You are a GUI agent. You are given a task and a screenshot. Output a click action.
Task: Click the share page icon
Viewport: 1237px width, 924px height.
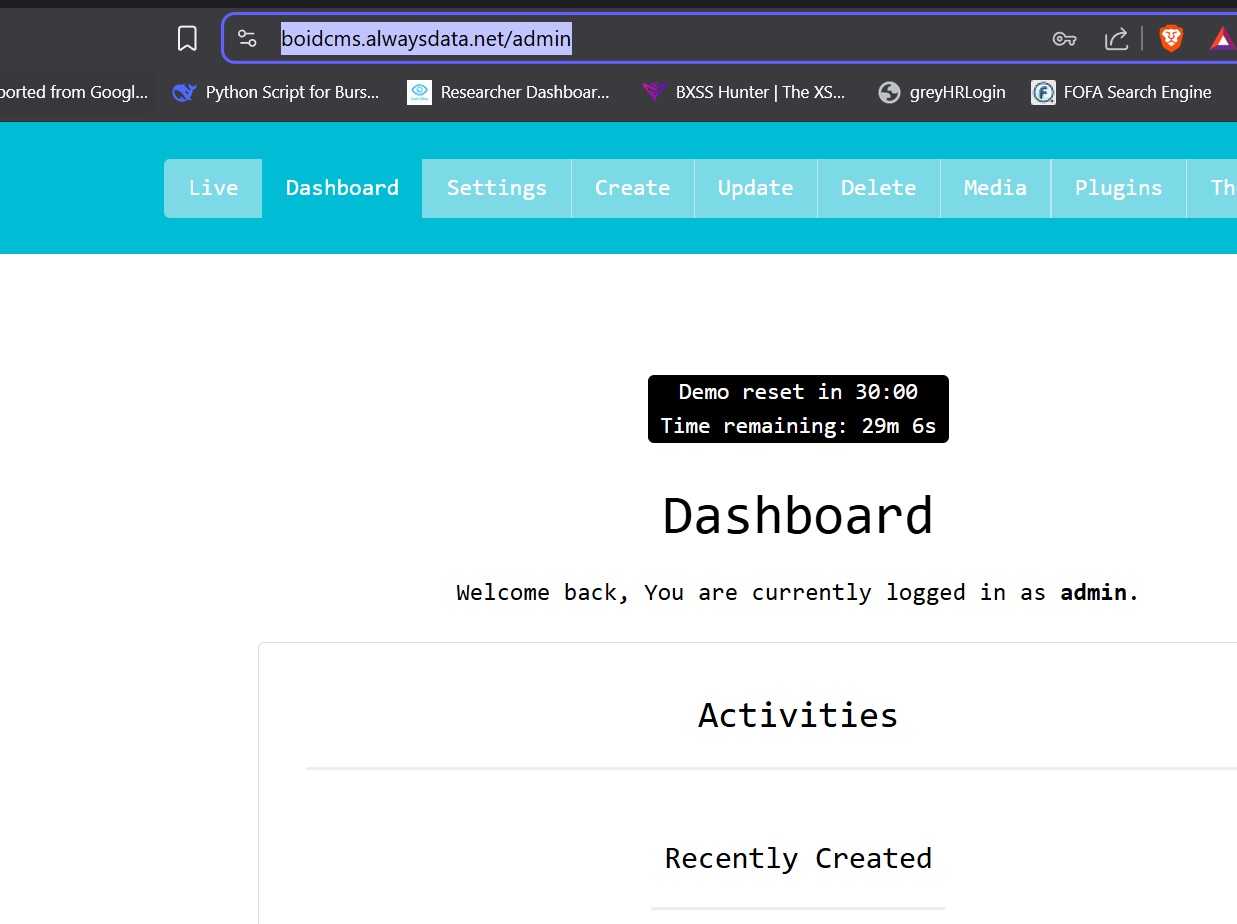[1116, 39]
